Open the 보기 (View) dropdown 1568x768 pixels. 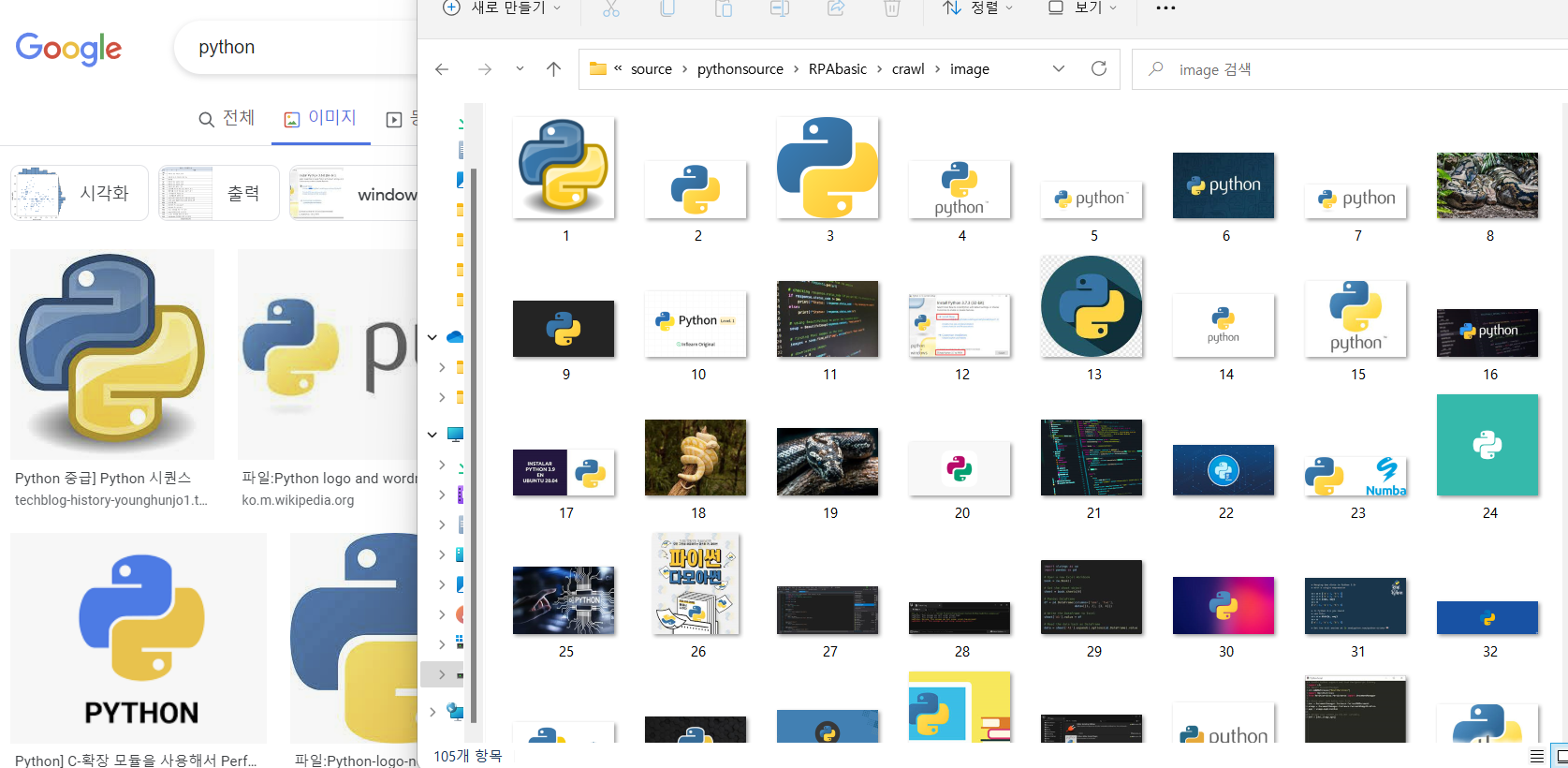click(x=1082, y=8)
